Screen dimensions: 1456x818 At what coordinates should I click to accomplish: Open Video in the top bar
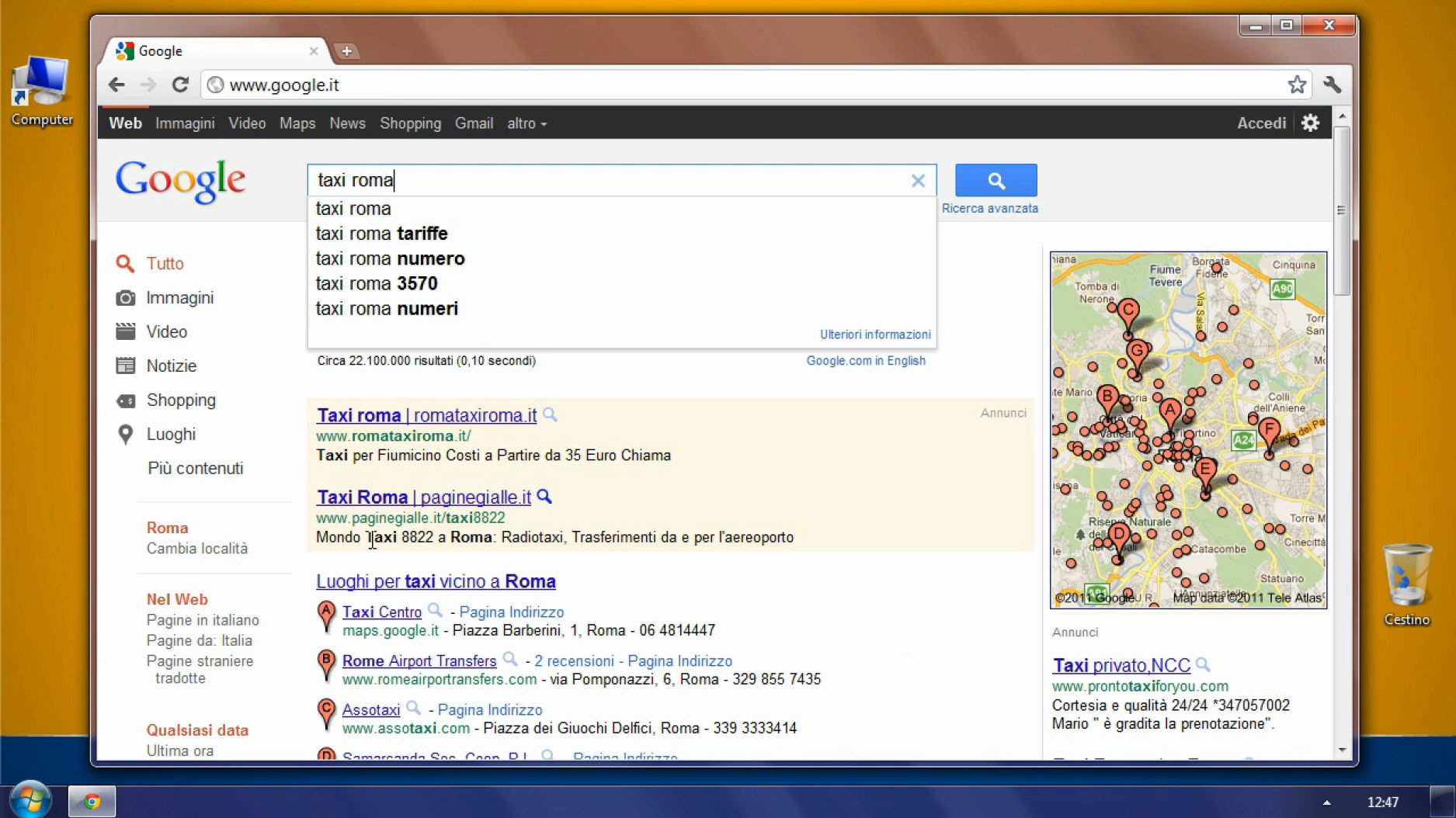[x=247, y=123]
